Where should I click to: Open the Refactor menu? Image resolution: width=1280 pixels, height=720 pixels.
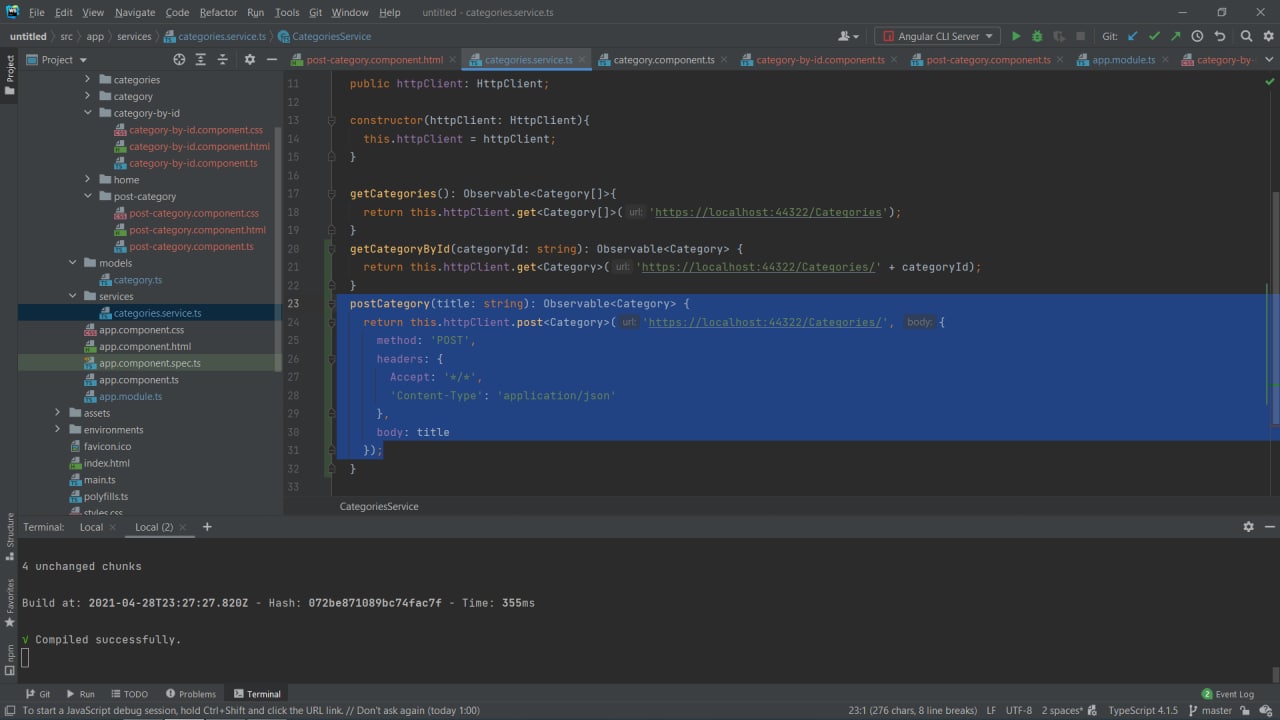(x=217, y=12)
